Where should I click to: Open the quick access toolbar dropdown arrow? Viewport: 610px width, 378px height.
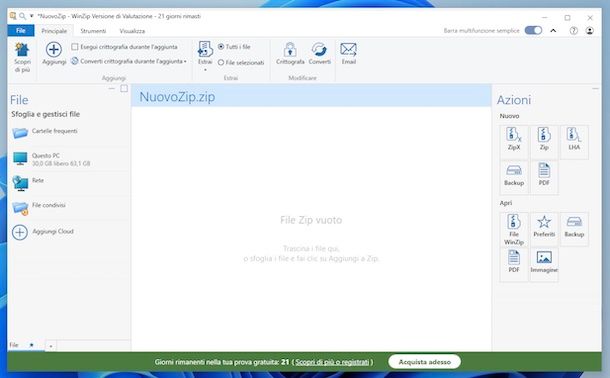click(x=32, y=16)
